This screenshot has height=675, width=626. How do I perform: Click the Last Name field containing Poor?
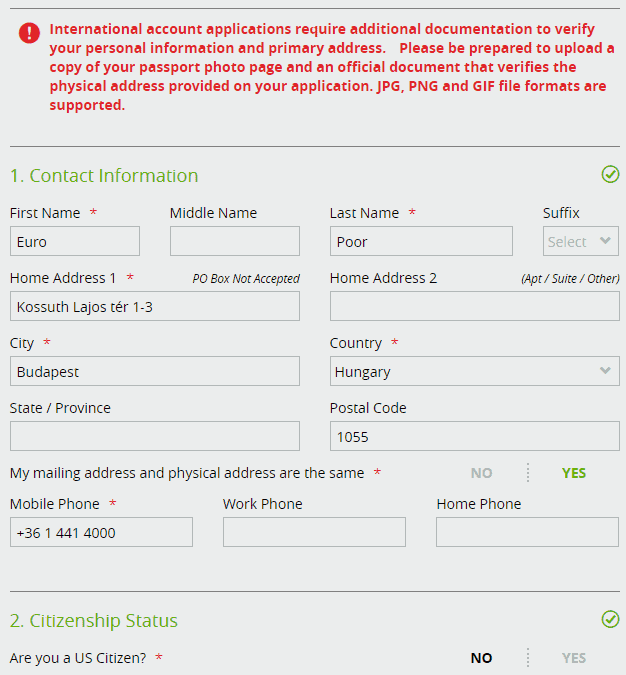click(x=421, y=241)
